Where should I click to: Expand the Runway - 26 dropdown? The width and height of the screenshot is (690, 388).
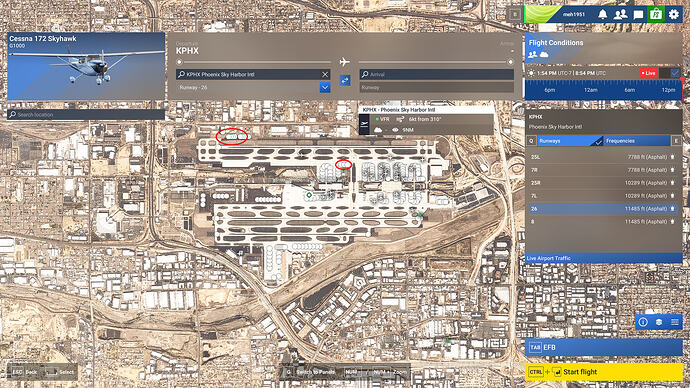tap(325, 87)
